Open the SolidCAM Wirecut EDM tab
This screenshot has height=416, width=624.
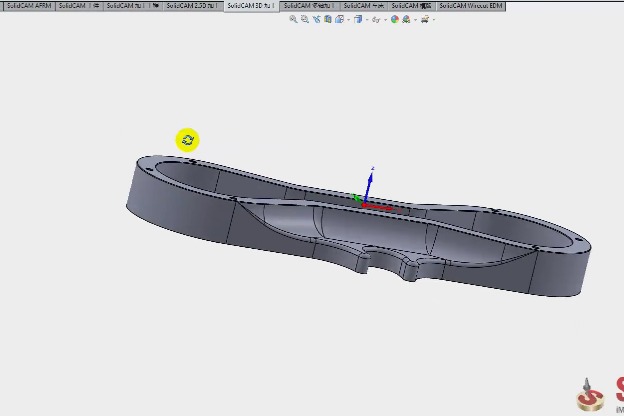click(x=471, y=6)
